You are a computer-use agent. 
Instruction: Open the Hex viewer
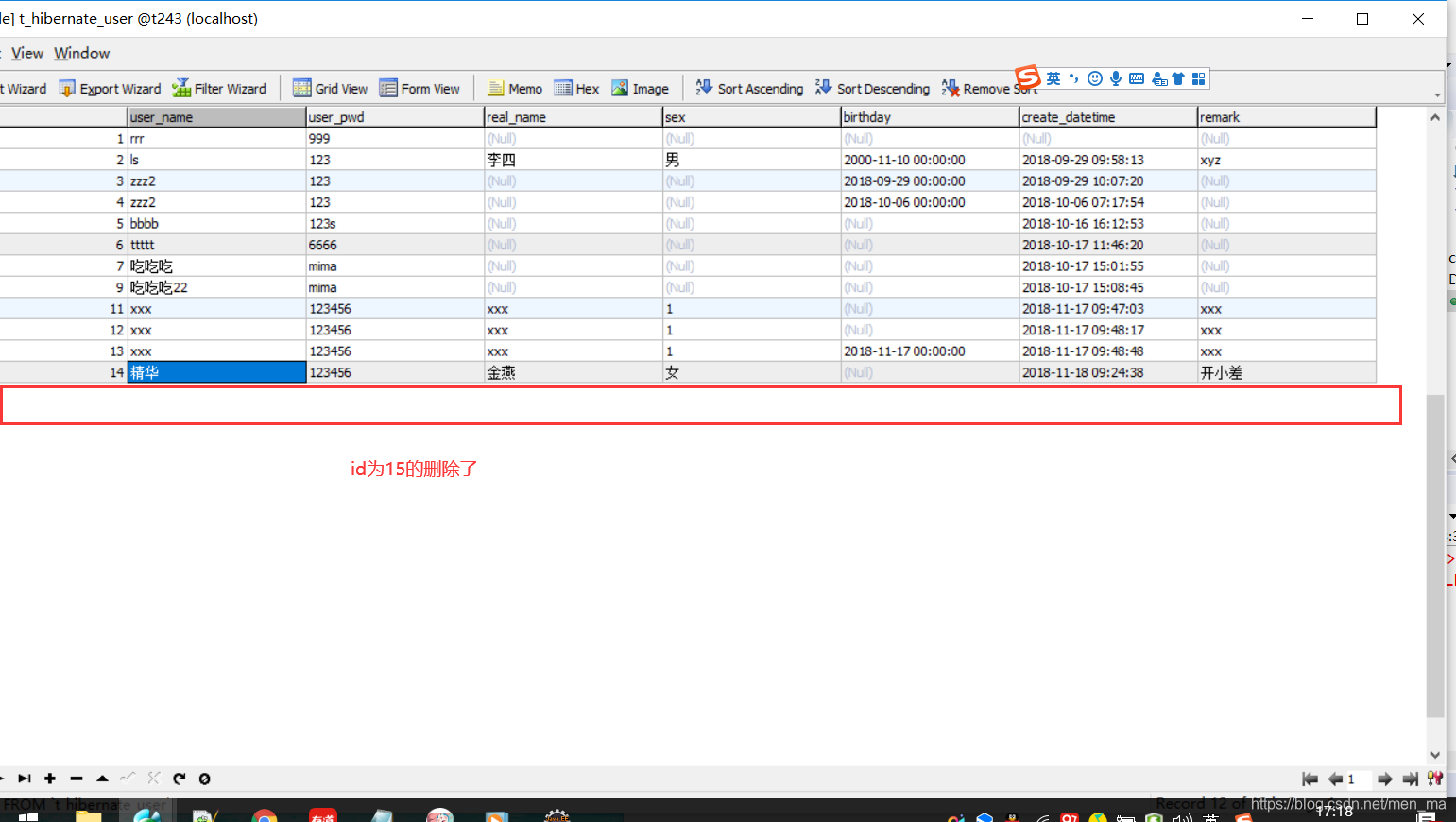pos(576,89)
